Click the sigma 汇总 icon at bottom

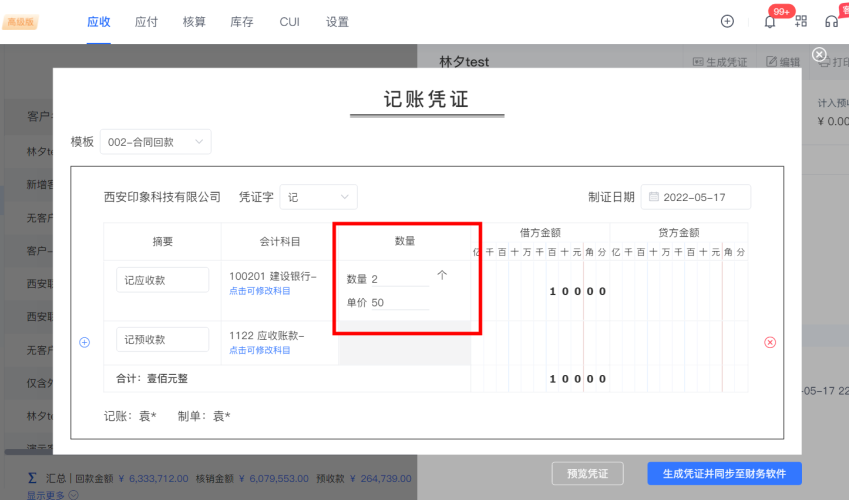click(32, 478)
